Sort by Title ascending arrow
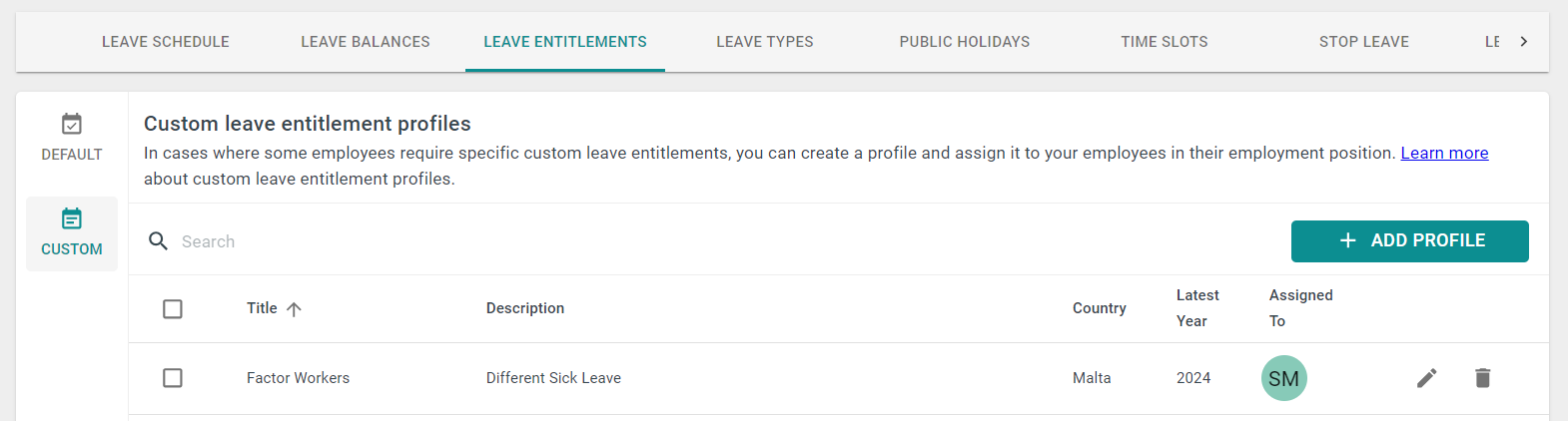1568x421 pixels. point(294,309)
